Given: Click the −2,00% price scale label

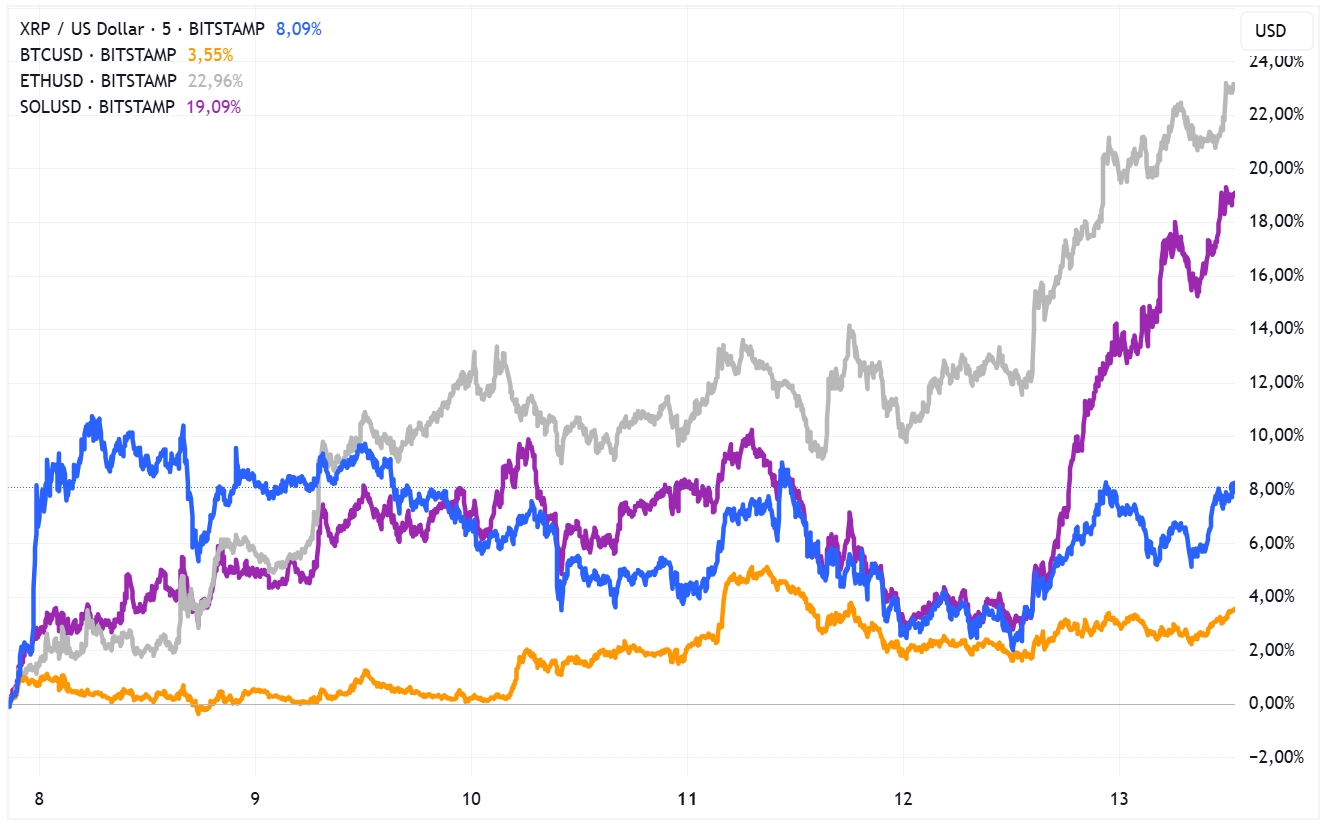Looking at the screenshot, I should 1274,757.
